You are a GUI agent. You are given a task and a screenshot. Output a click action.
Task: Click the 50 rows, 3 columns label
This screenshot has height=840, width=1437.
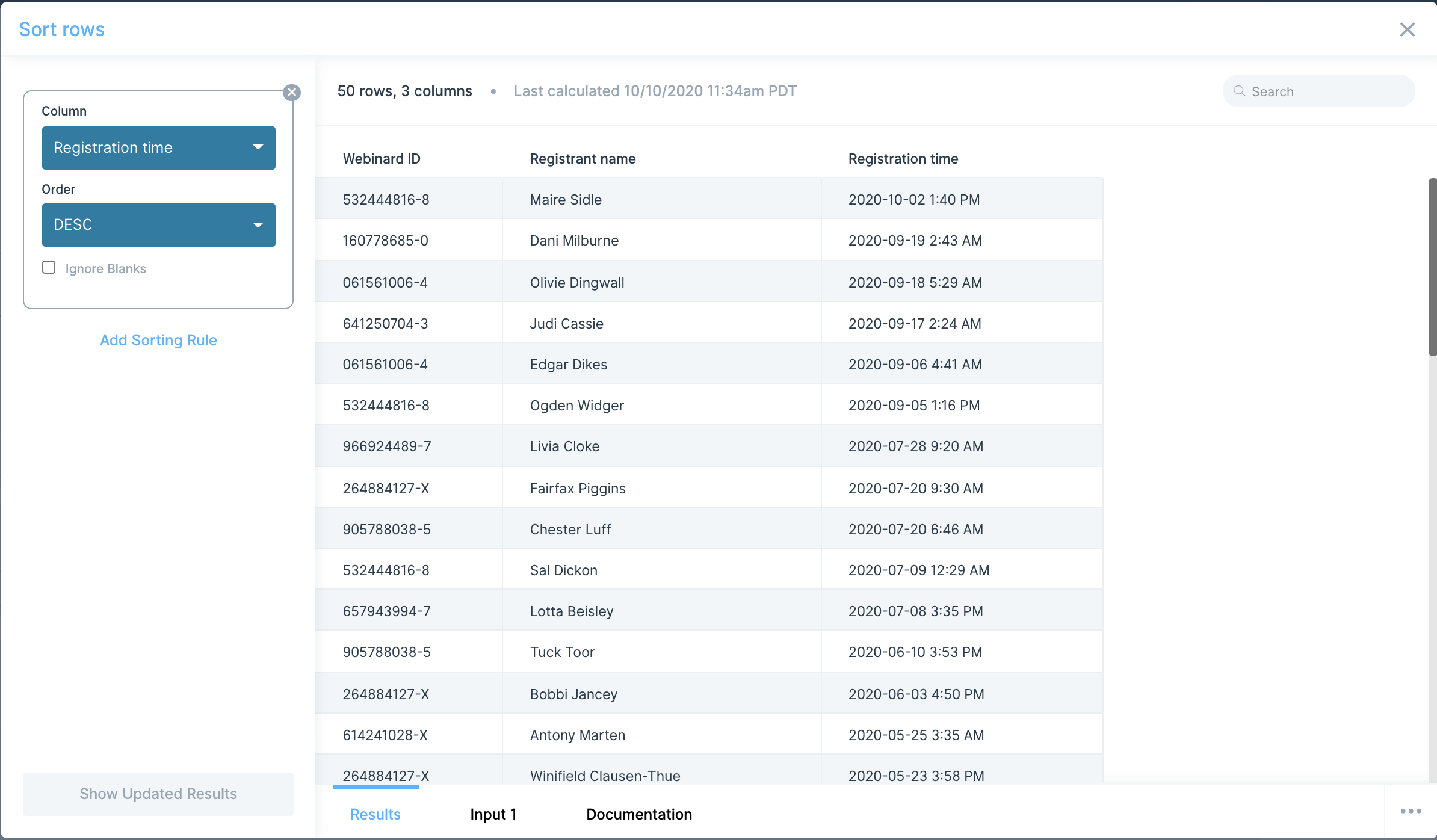coord(404,91)
